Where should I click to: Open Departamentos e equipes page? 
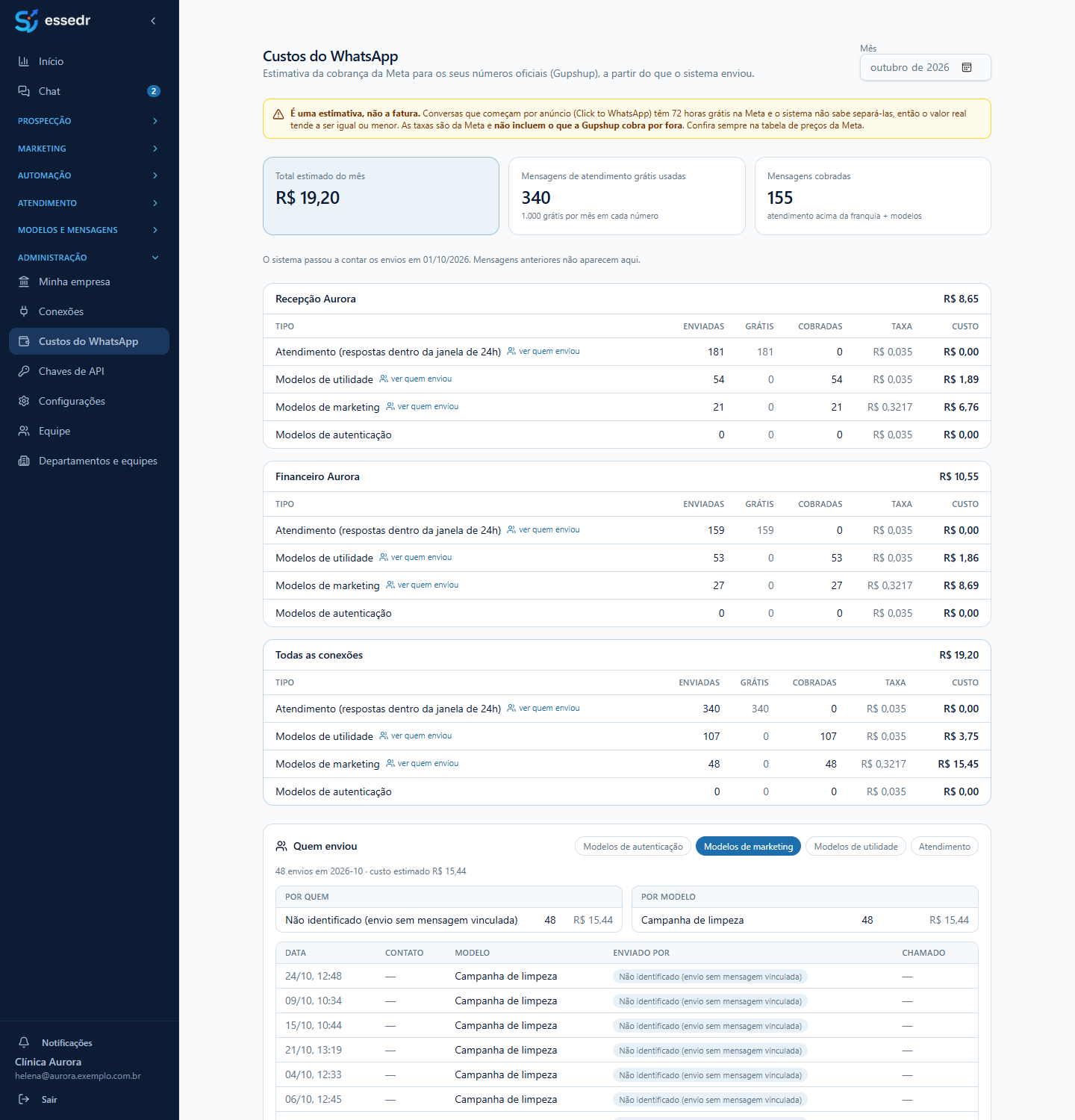(89, 461)
